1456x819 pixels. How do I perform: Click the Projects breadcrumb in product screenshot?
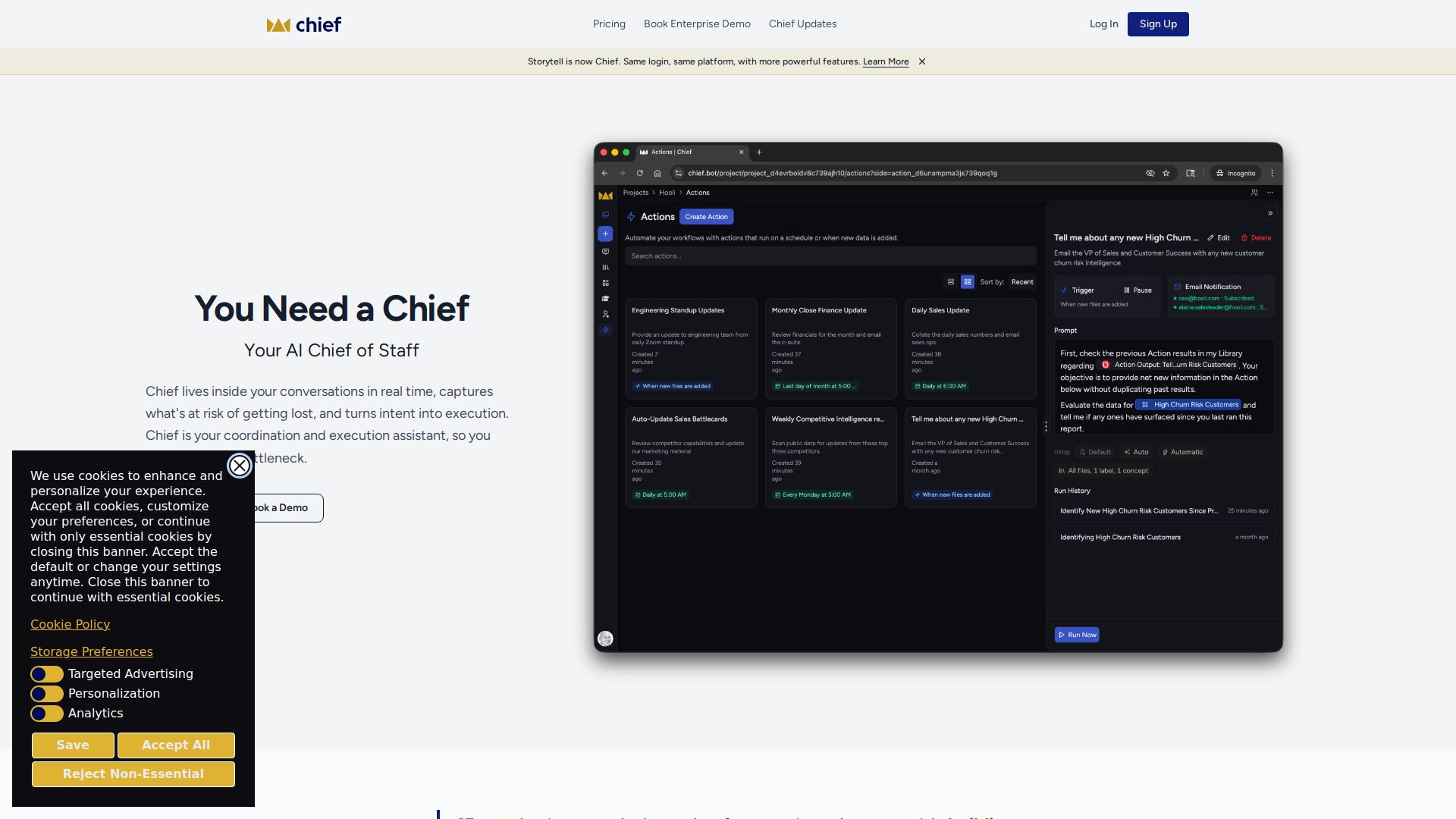[x=635, y=193]
